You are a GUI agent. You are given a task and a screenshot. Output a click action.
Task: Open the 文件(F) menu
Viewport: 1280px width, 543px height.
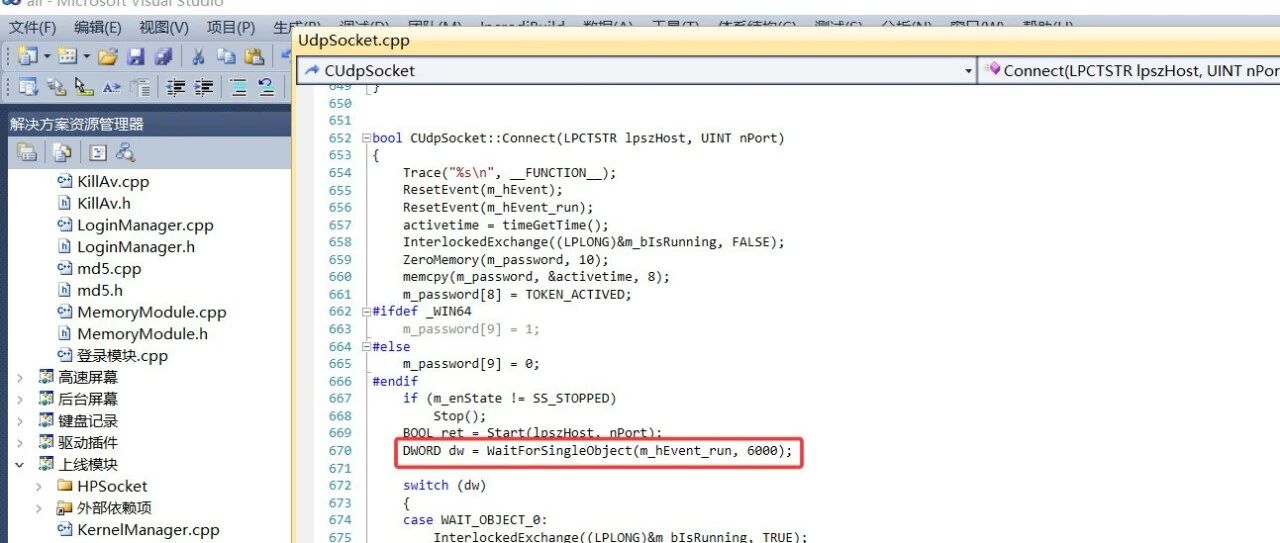pos(32,27)
